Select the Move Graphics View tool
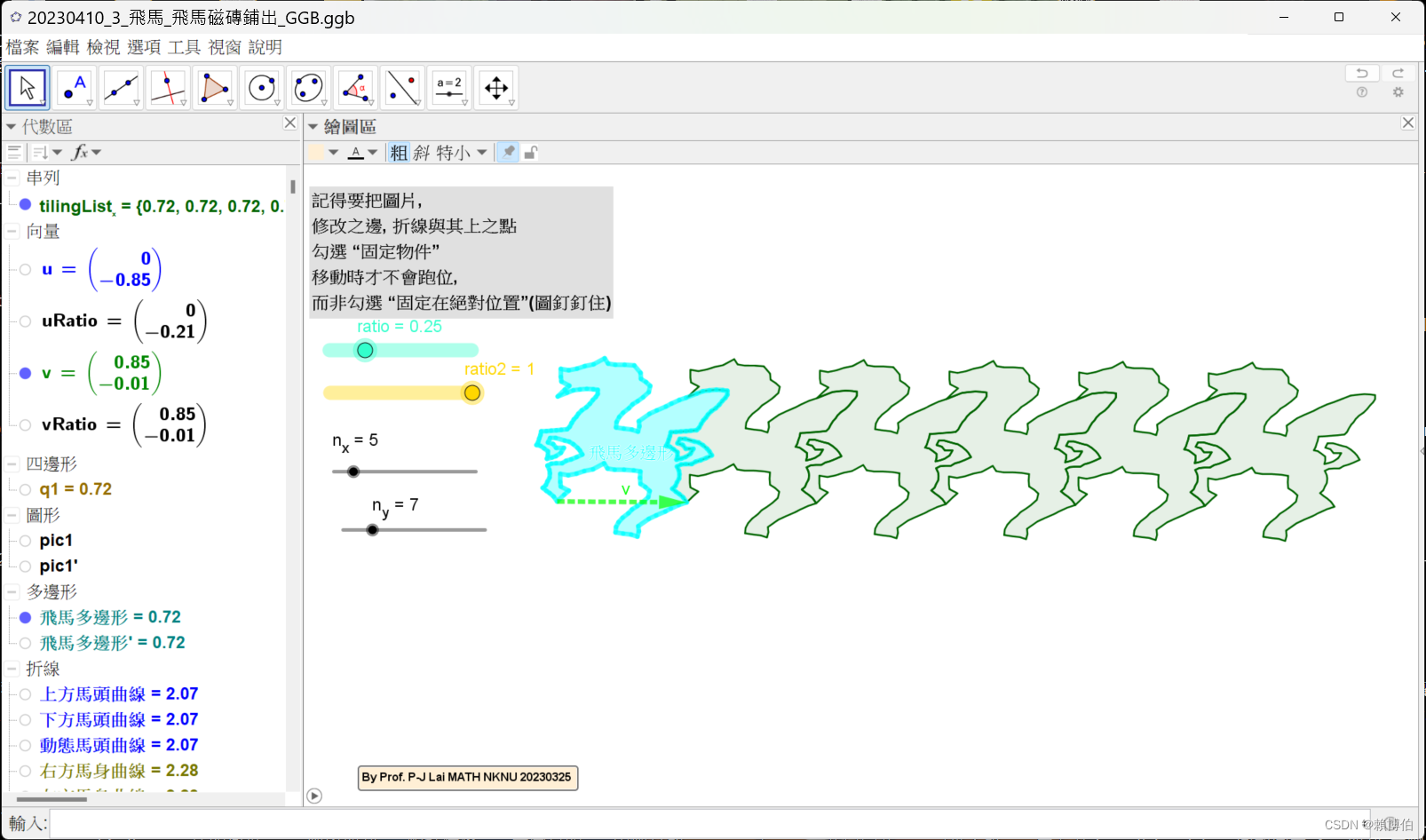This screenshot has height=840, width=1426. pyautogui.click(x=496, y=87)
